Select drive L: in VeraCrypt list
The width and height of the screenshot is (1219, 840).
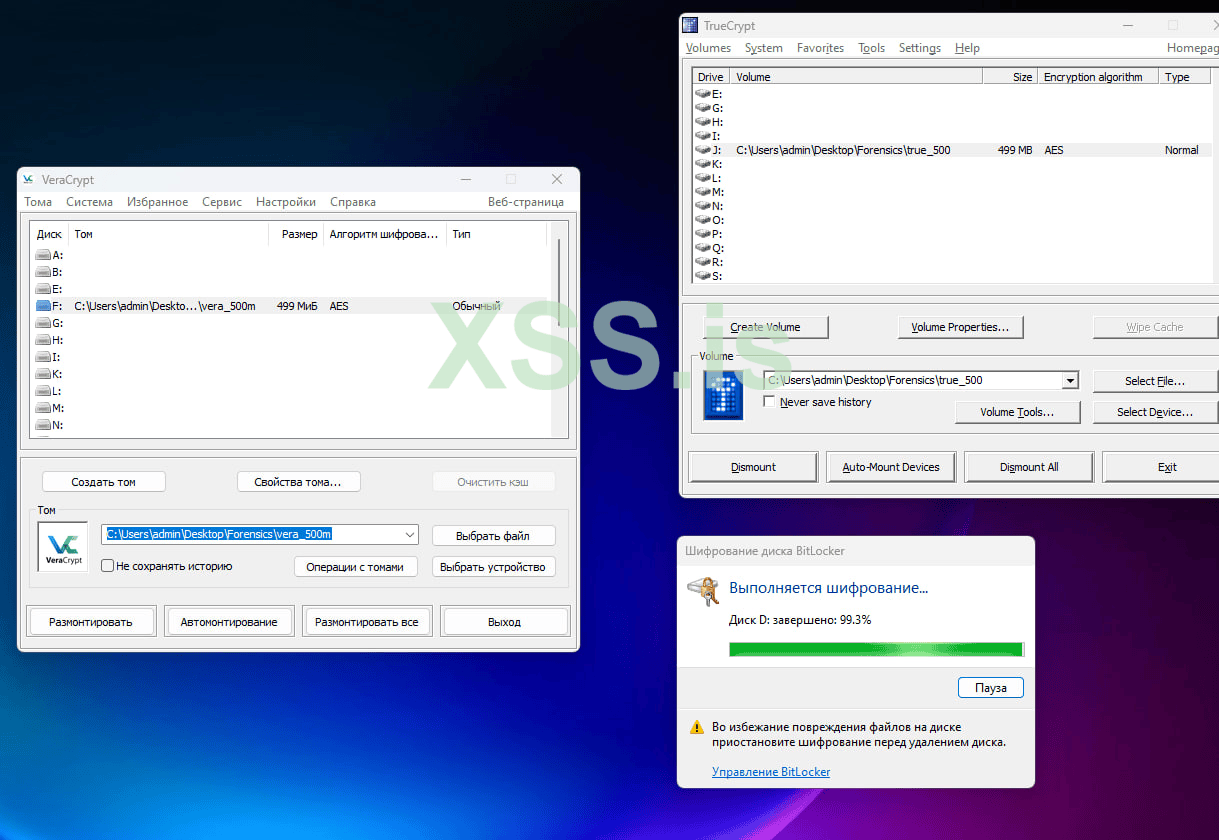pyautogui.click(x=290, y=391)
